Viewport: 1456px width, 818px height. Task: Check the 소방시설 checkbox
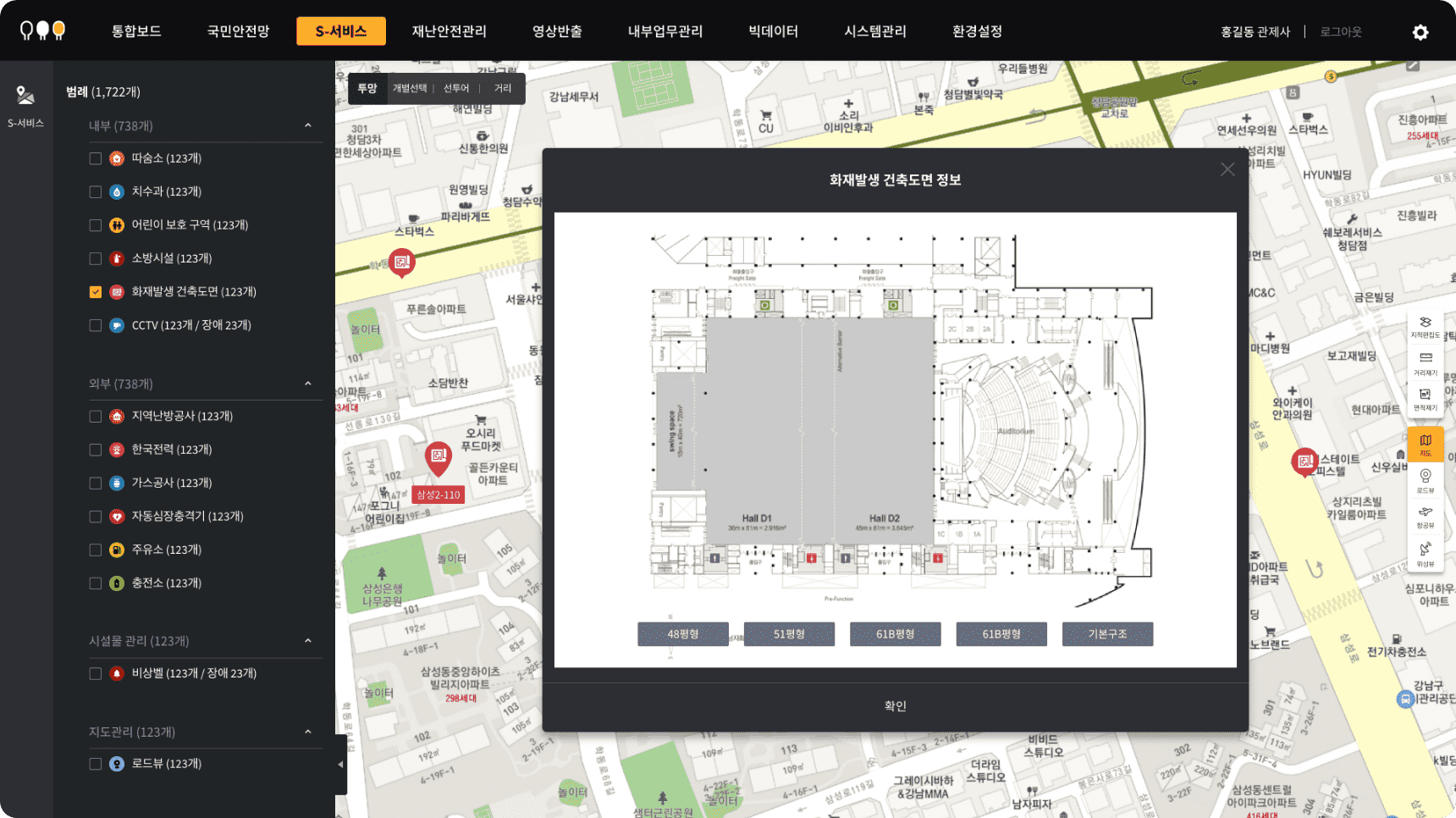[x=95, y=258]
